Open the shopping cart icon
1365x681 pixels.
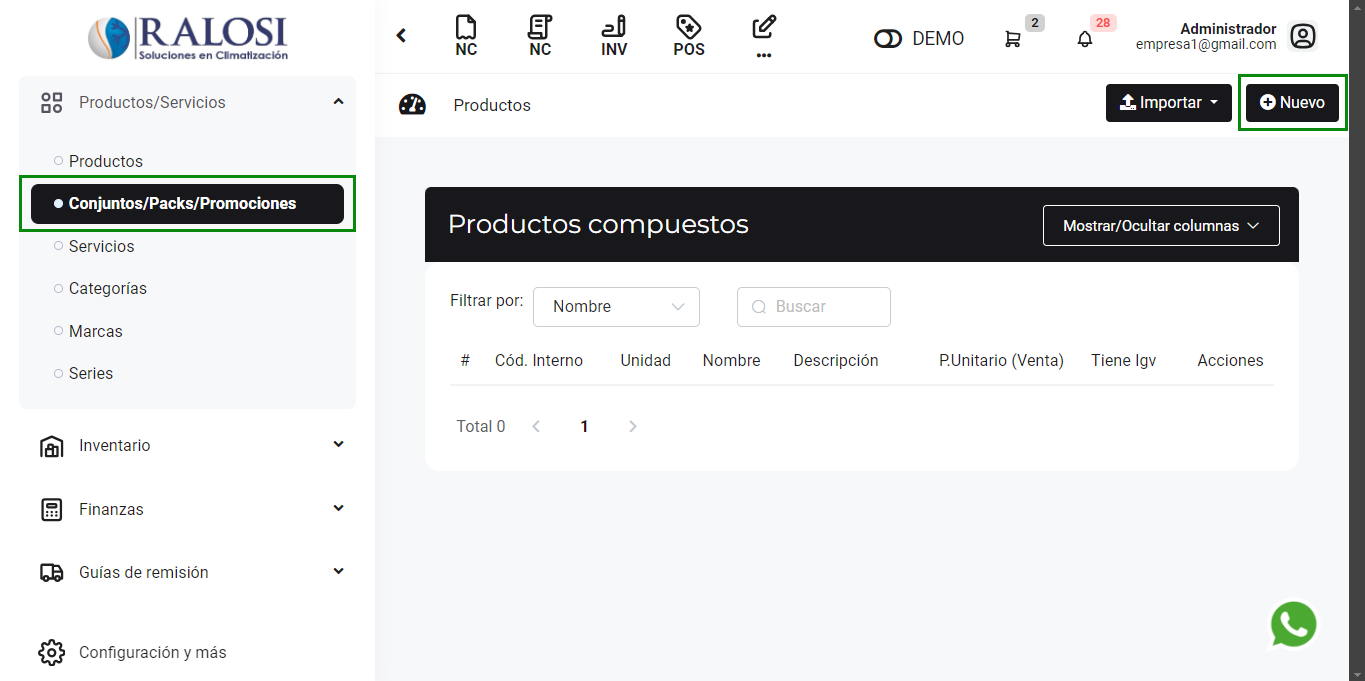coord(1013,39)
